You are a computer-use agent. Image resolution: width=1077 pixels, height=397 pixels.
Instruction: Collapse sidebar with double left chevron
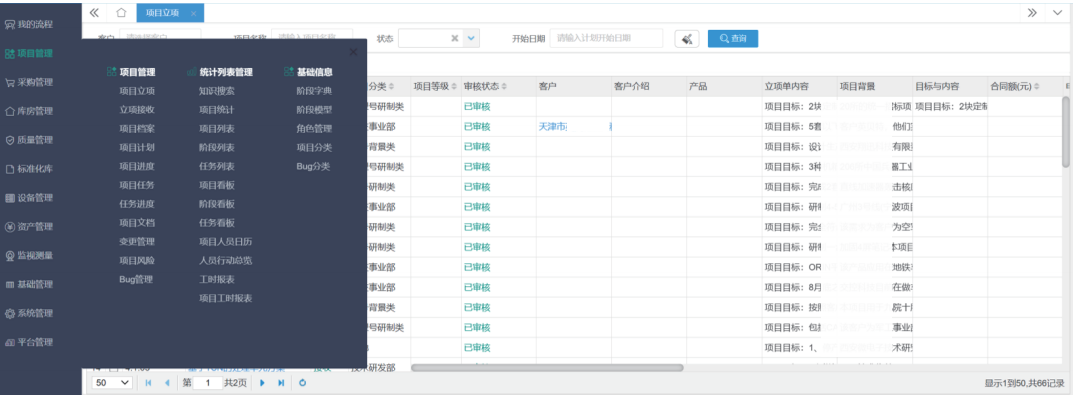pyautogui.click(x=94, y=12)
